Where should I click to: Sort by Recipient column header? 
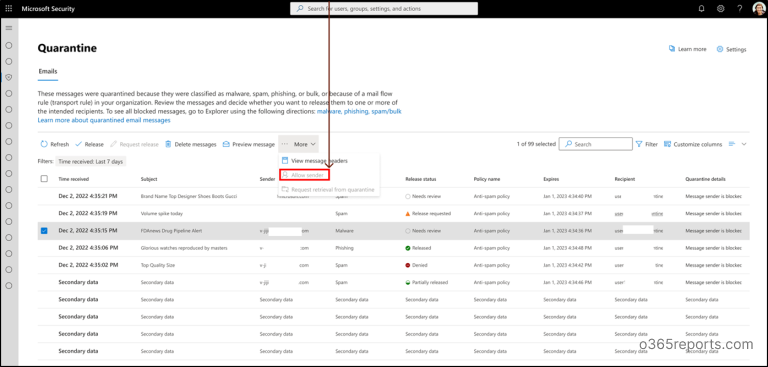click(625, 179)
